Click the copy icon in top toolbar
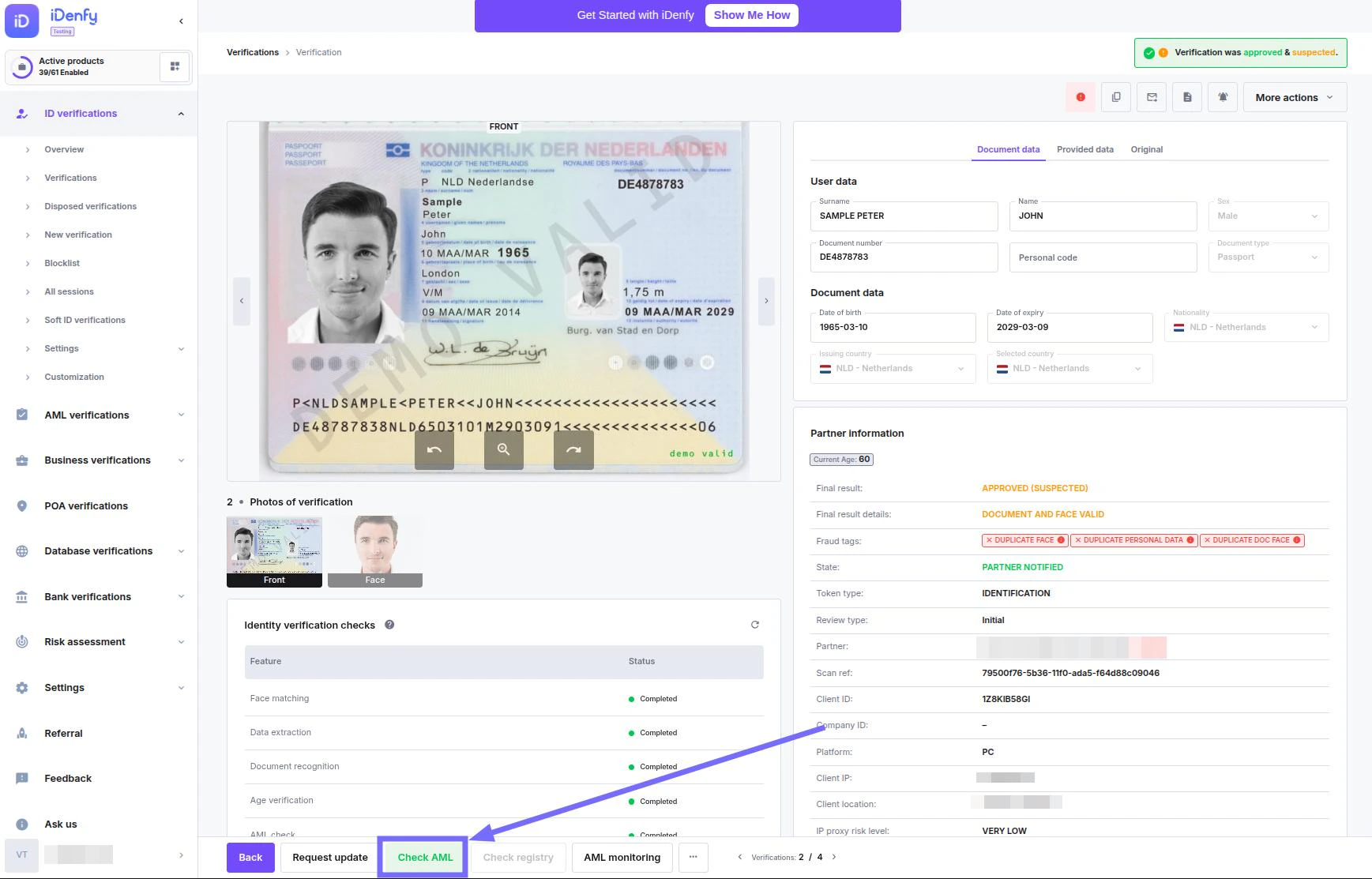The image size is (1372, 879). [1116, 97]
